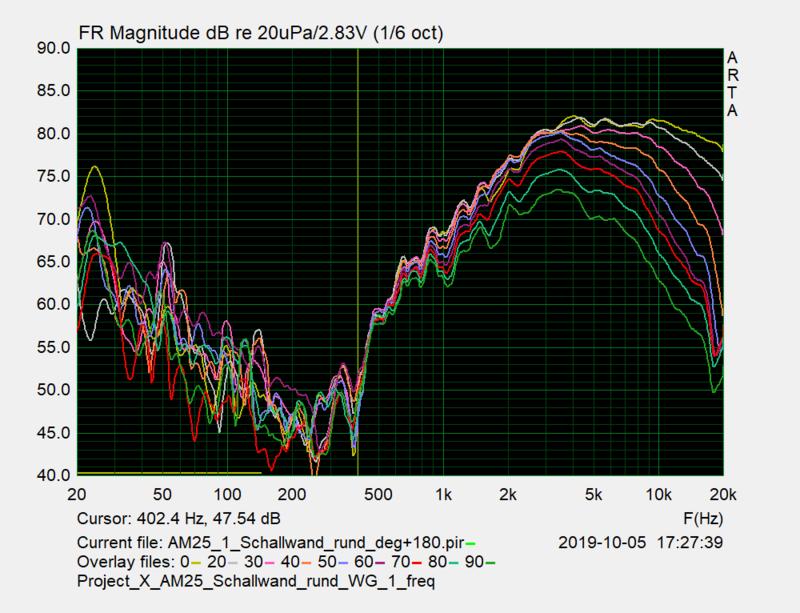Click the 100 label on the frequency axis

pos(227,494)
